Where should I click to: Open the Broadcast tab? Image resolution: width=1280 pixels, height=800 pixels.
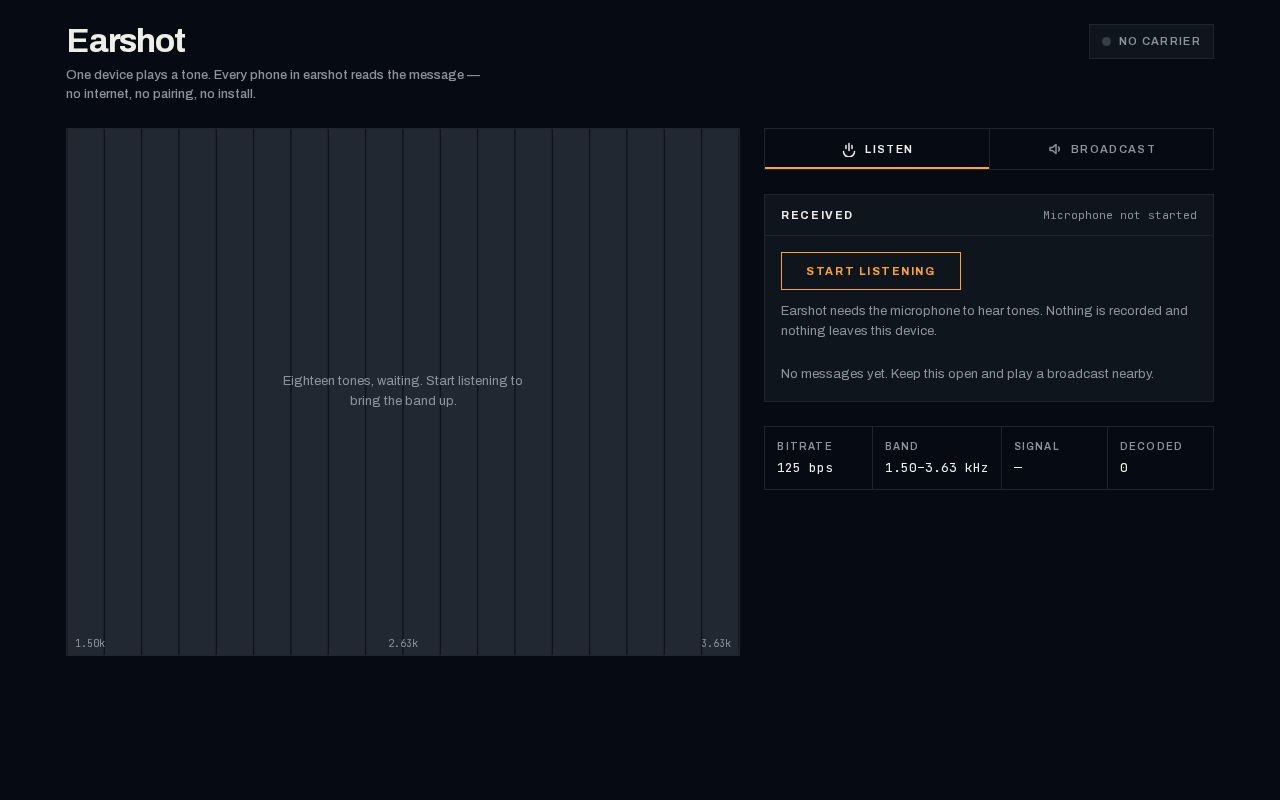[1101, 149]
